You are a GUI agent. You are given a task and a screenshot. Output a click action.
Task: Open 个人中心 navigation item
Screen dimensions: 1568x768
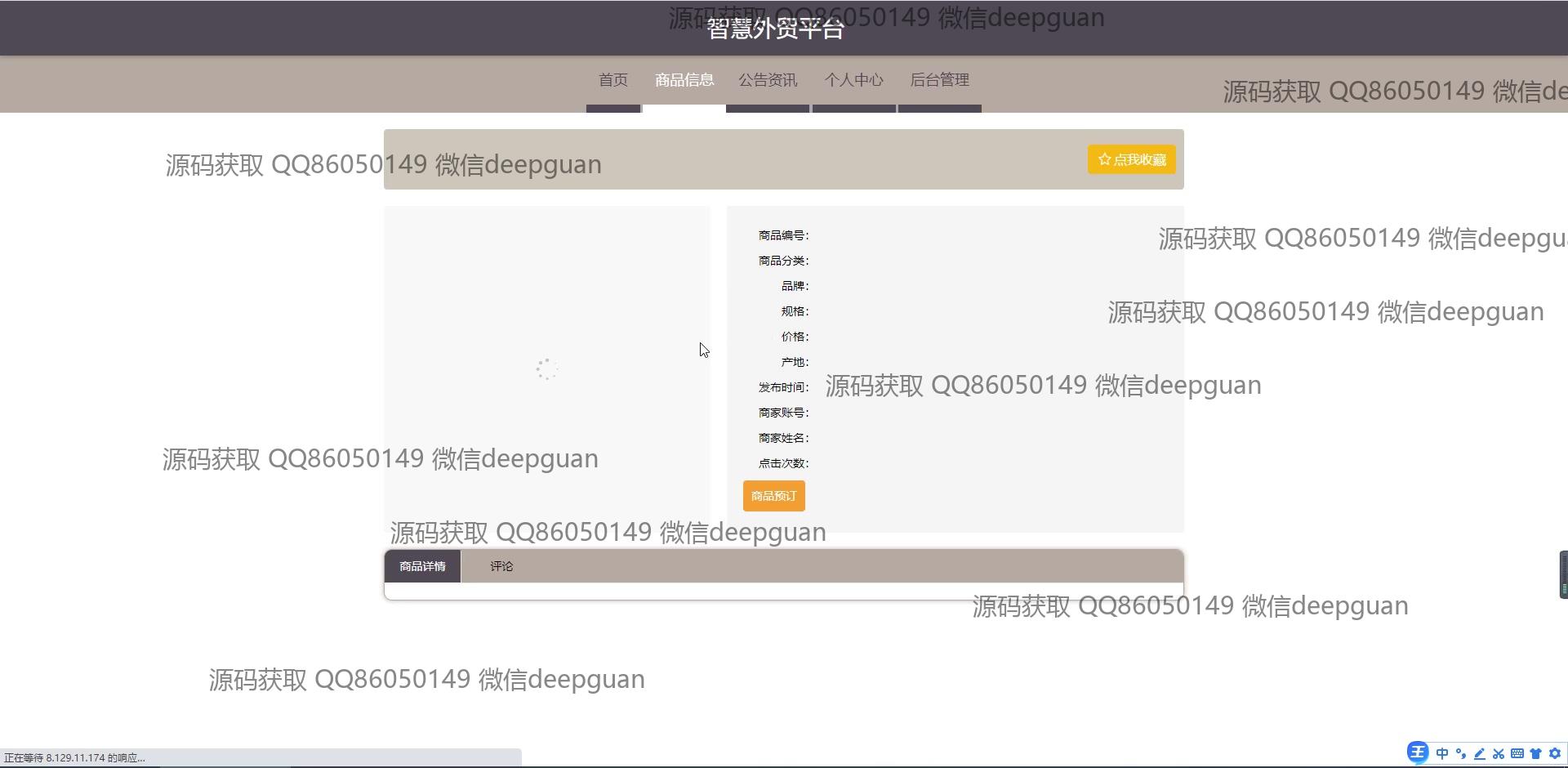[853, 80]
